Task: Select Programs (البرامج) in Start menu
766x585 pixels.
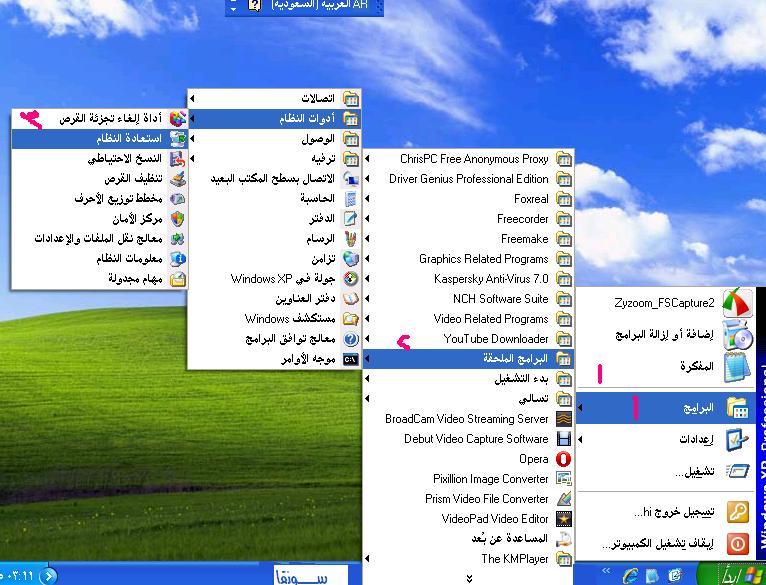Action: (666, 408)
